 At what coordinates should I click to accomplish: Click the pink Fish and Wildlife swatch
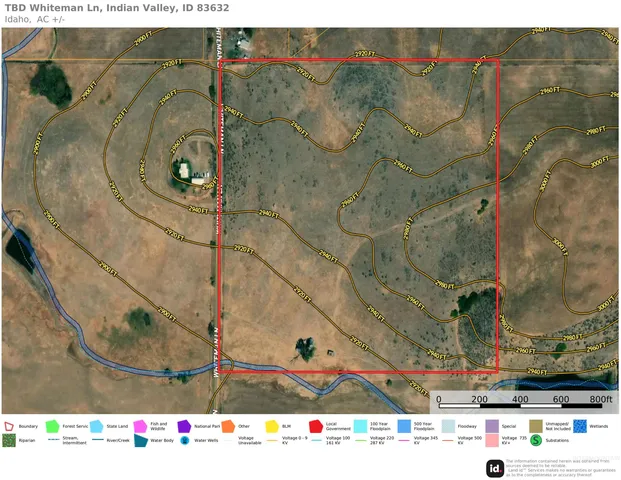pyautogui.click(x=140, y=426)
